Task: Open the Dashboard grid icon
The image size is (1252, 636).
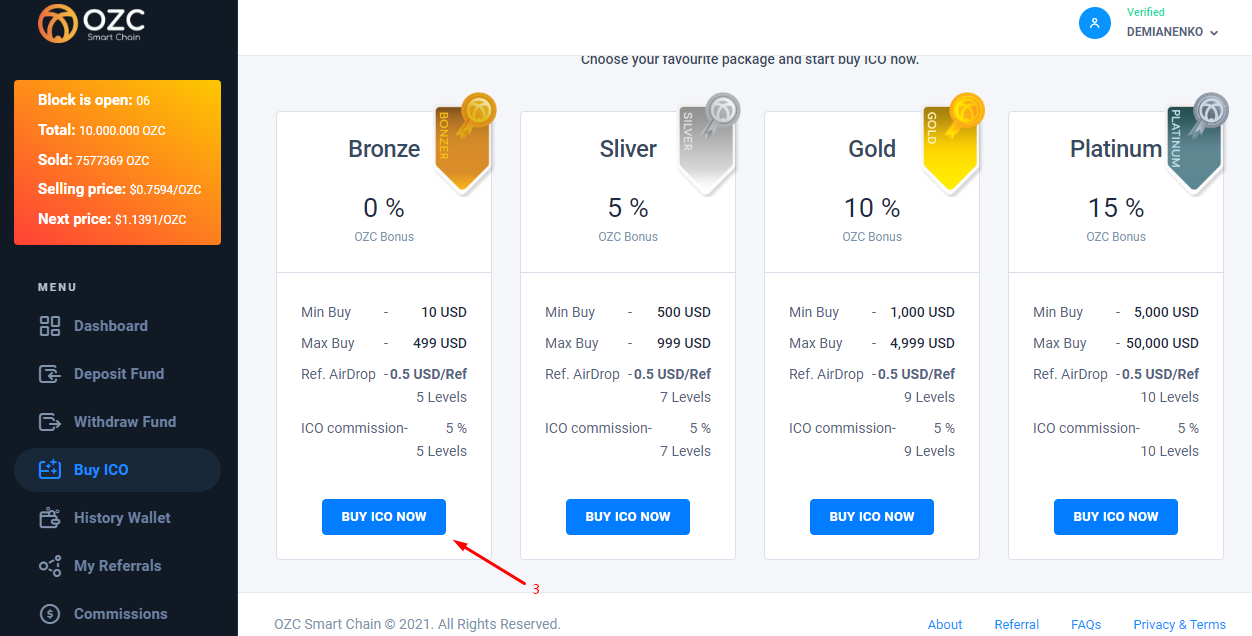Action: click(50, 326)
